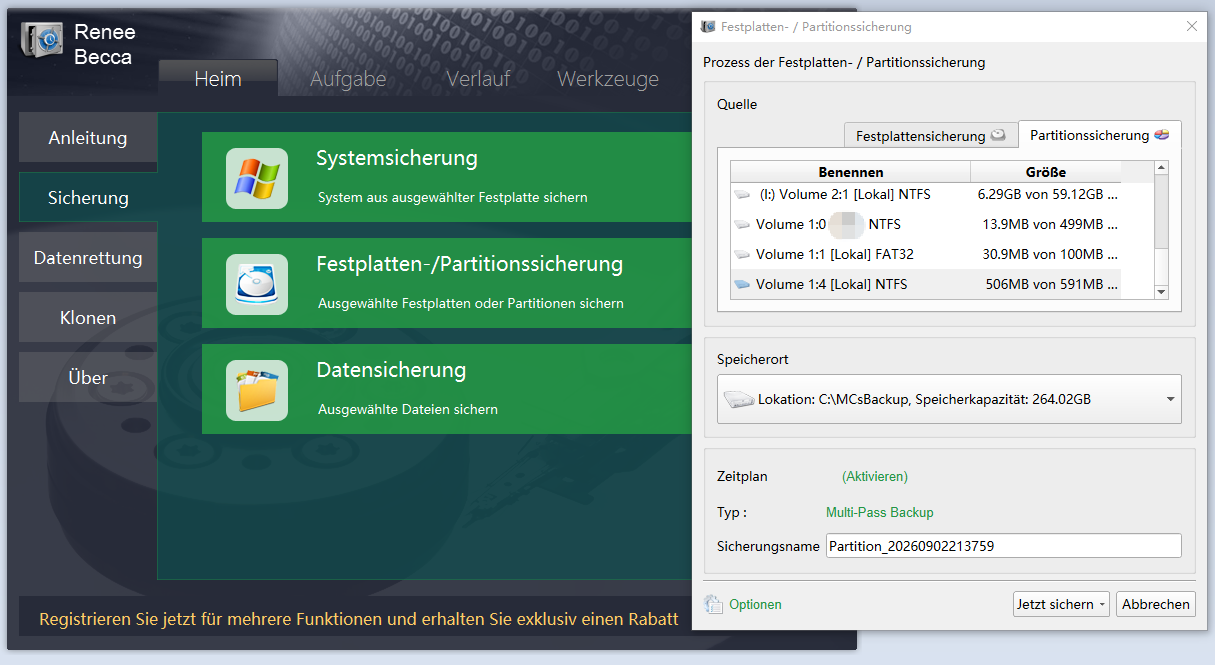
Task: Close the Festplatten- / Partitionssicherung dialog
Action: [1191, 27]
